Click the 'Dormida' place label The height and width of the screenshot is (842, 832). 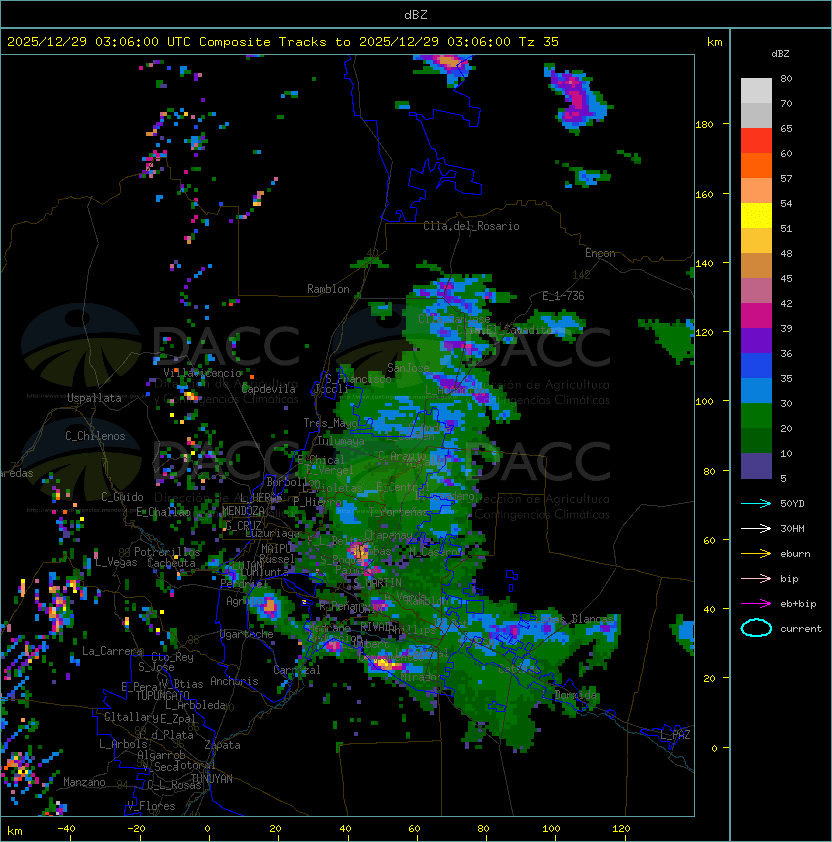tap(575, 695)
